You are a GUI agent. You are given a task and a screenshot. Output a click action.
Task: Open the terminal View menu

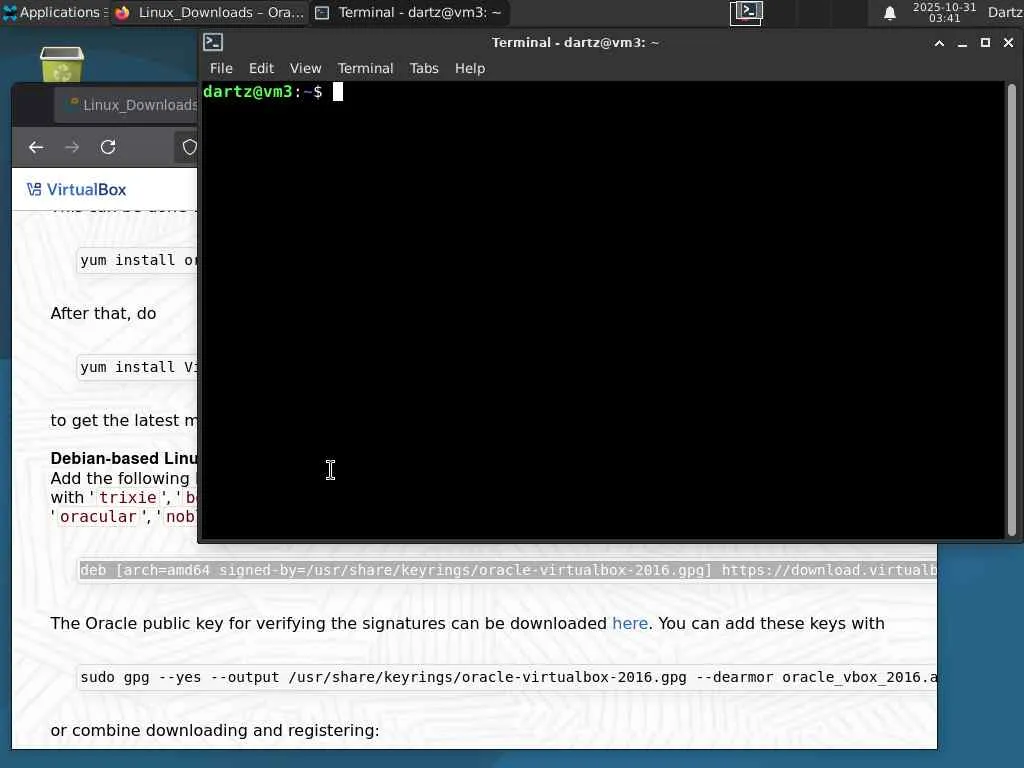[x=306, y=69]
